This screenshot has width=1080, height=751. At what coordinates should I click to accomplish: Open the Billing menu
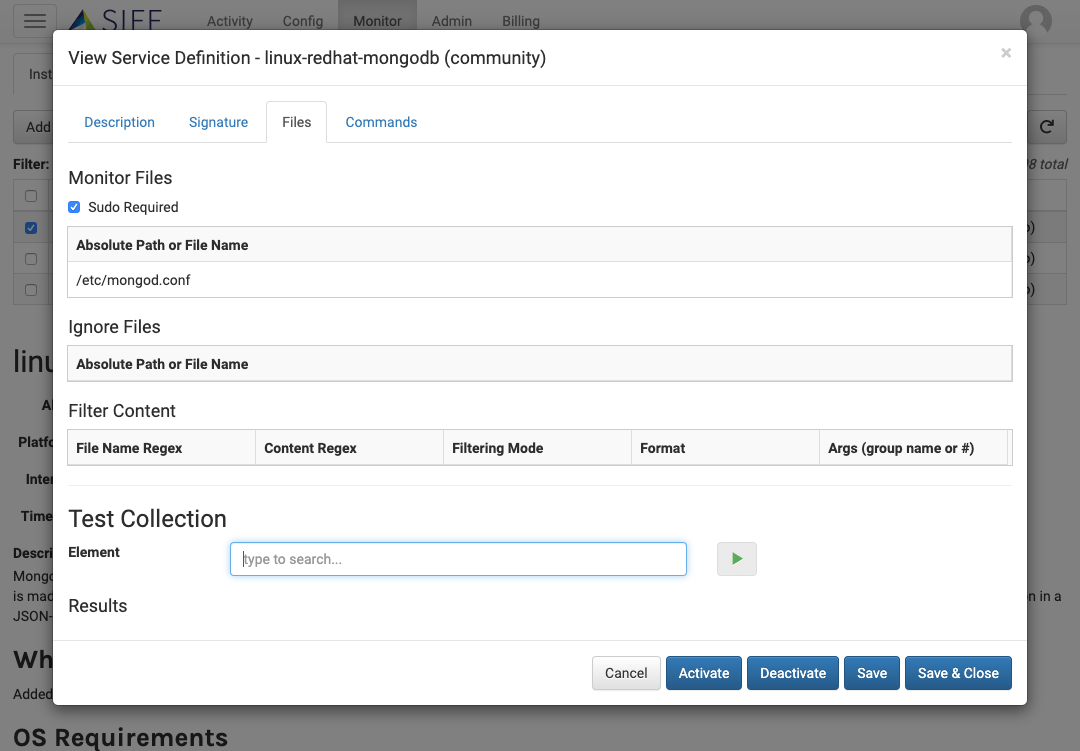coord(521,21)
